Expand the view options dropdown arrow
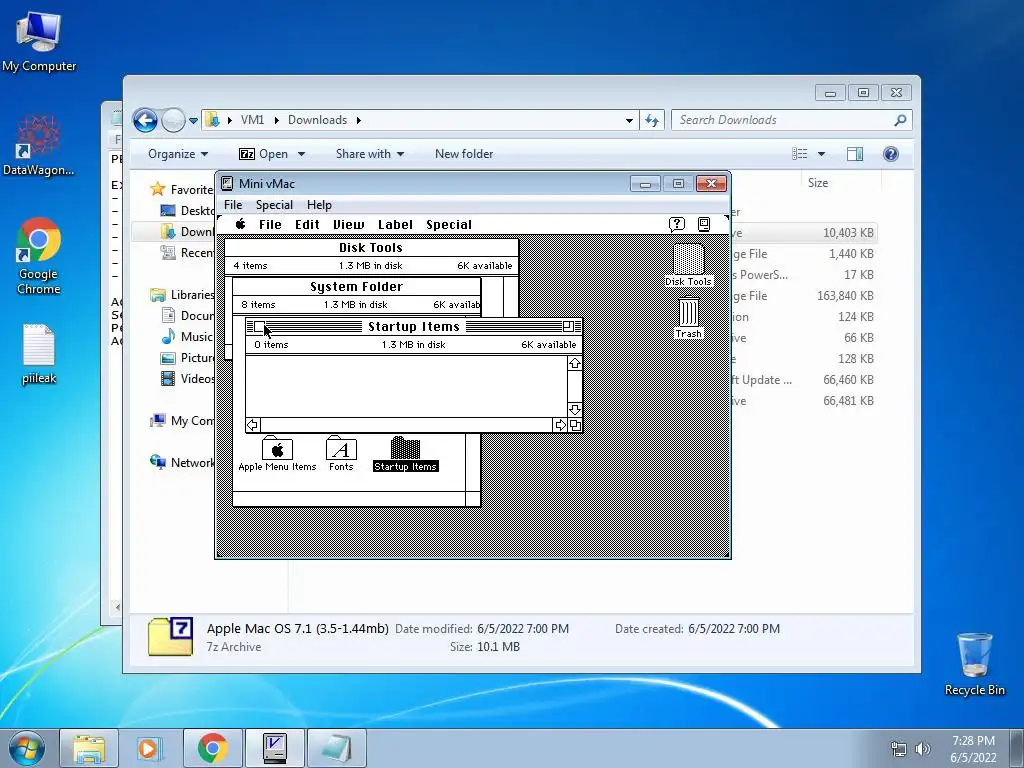 [x=822, y=154]
